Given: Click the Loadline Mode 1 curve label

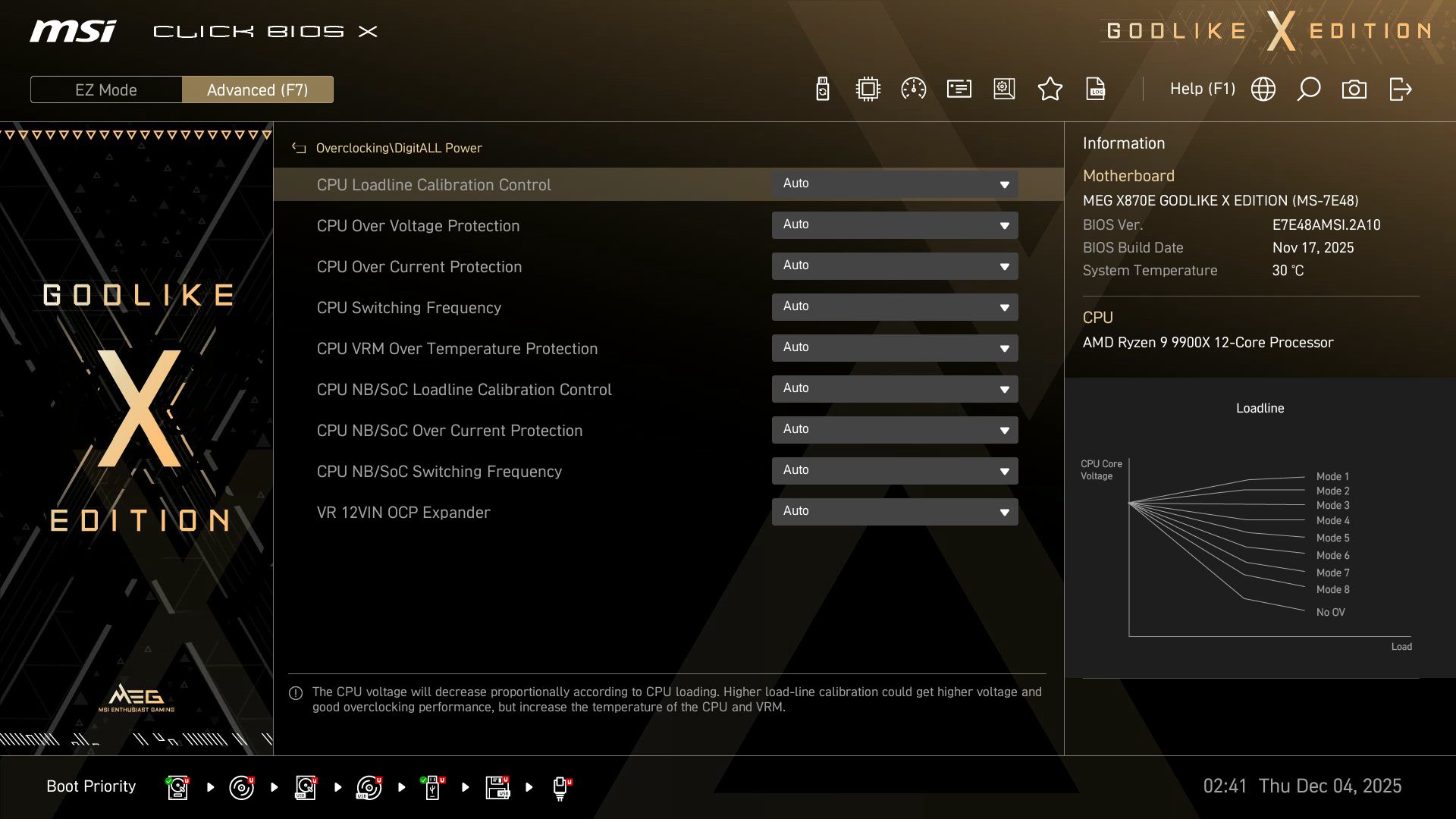Looking at the screenshot, I should click(x=1332, y=475).
